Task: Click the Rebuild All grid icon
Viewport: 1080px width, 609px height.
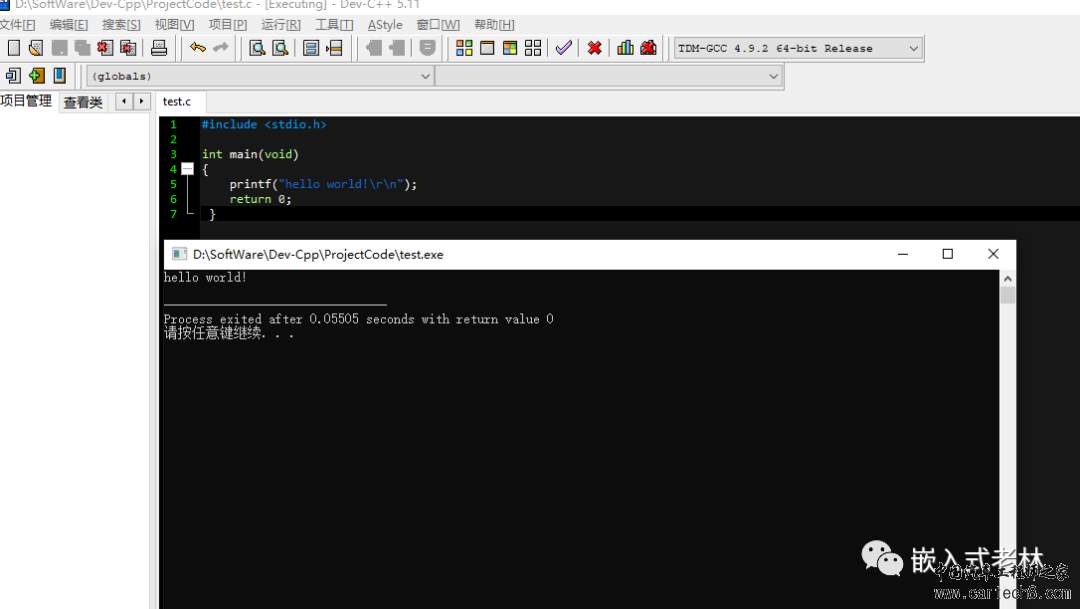Action: click(x=533, y=48)
